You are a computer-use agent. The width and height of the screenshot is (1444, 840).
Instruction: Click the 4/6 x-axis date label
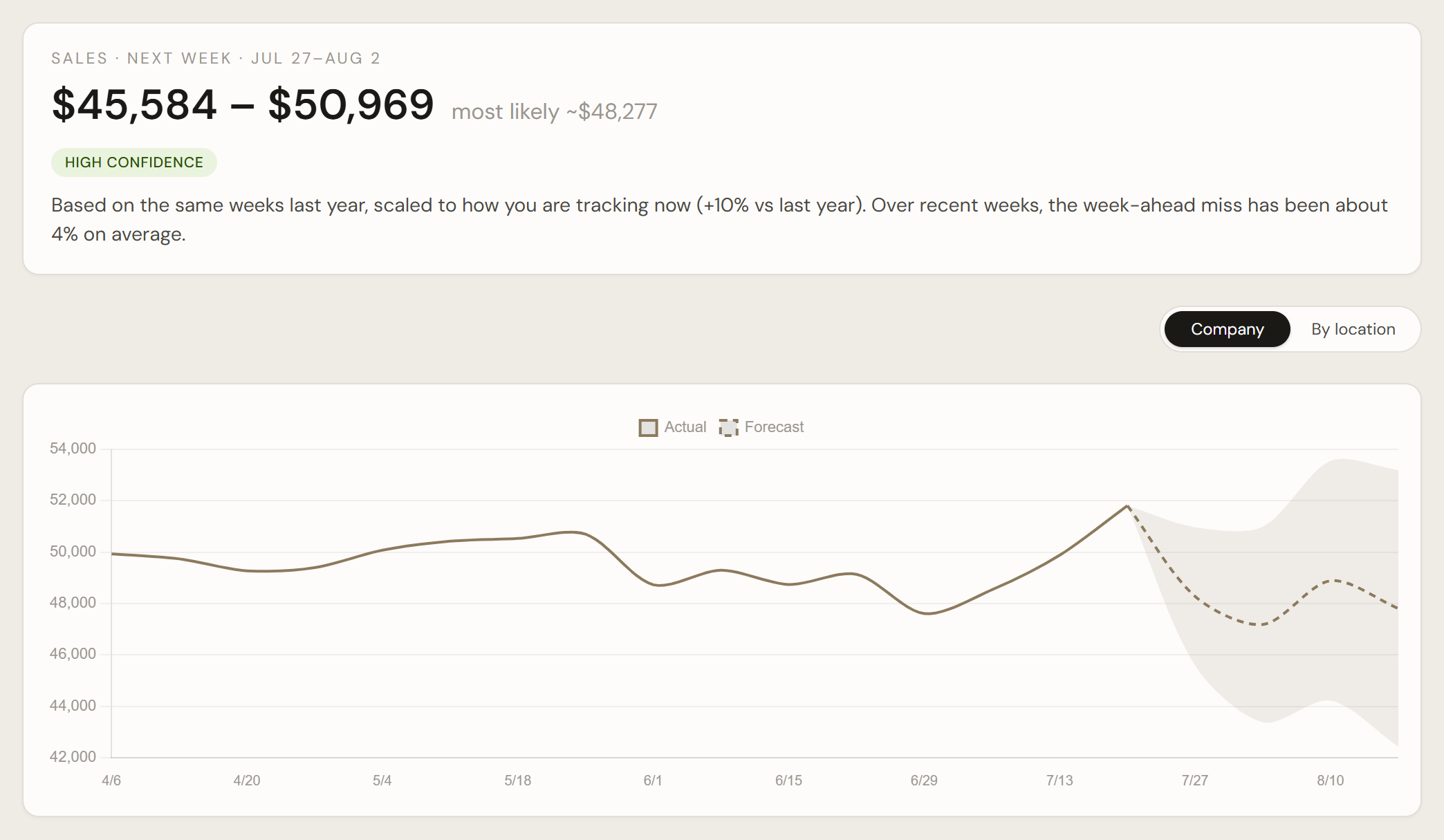point(111,781)
